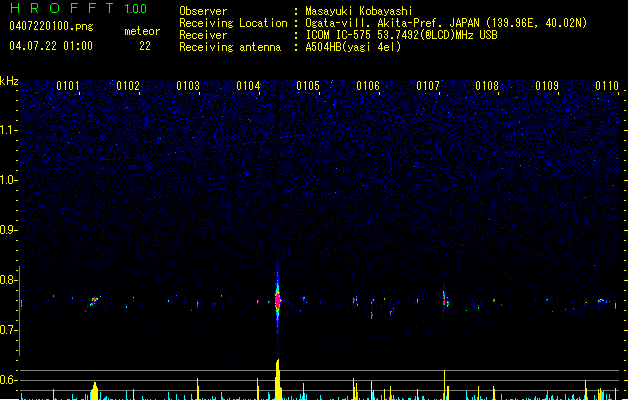
Task: Click the meteor count 22
Action: (x=145, y=46)
